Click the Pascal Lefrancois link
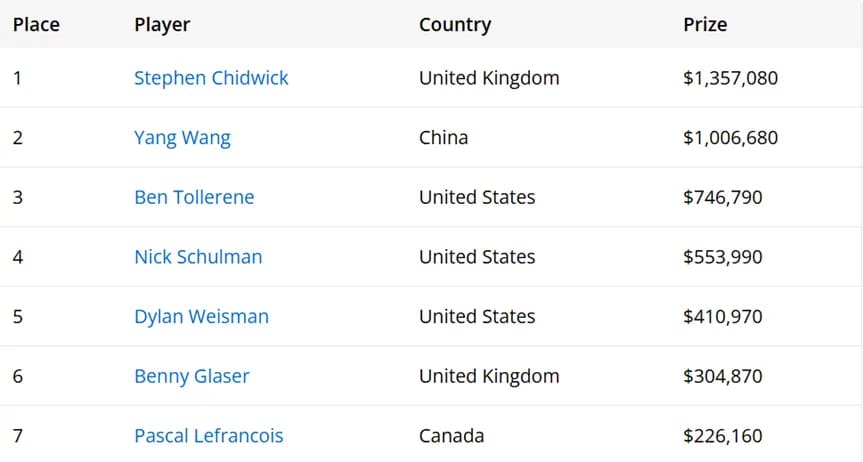The image size is (863, 462). tap(209, 436)
